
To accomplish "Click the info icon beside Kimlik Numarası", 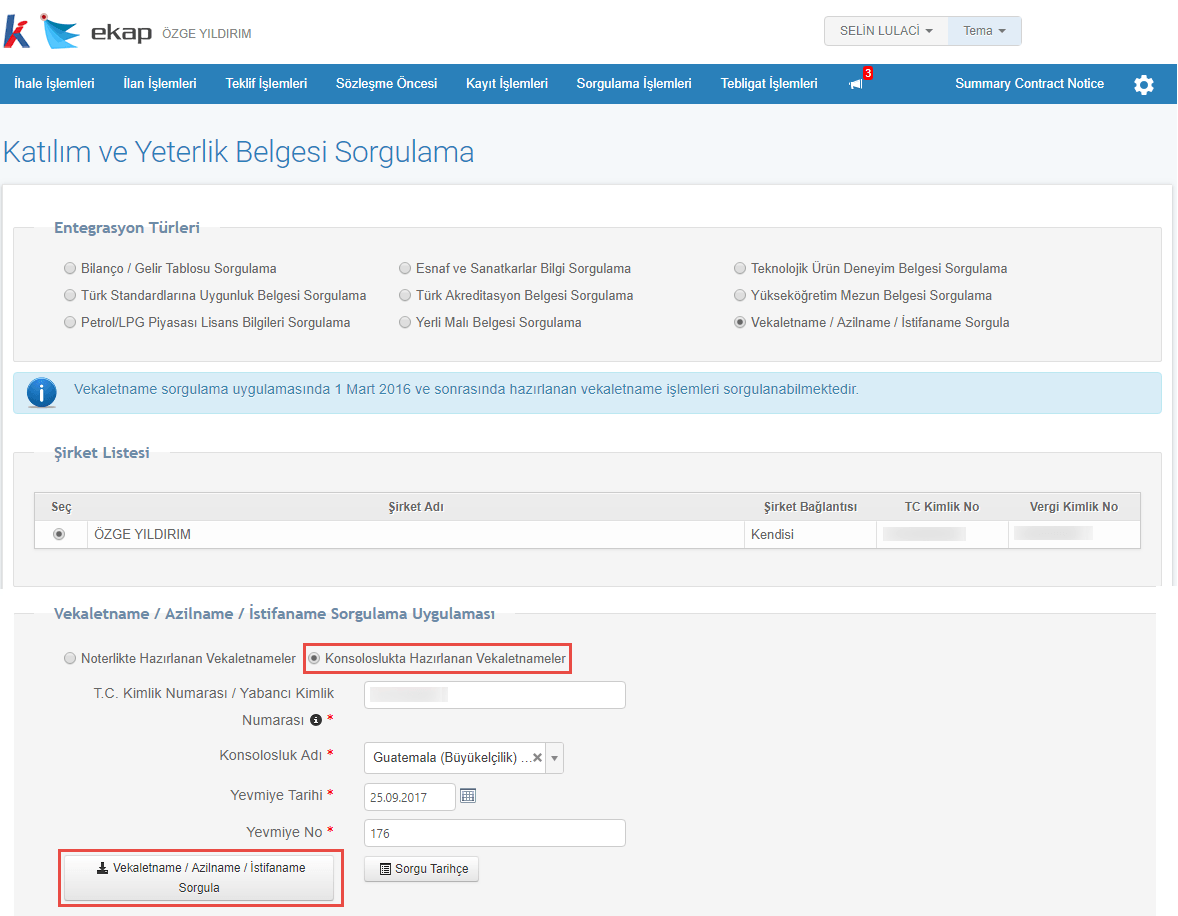I will [316, 720].
